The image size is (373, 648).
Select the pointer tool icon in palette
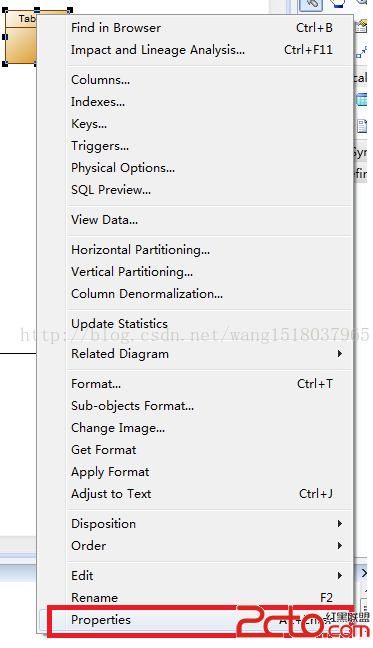311,4
